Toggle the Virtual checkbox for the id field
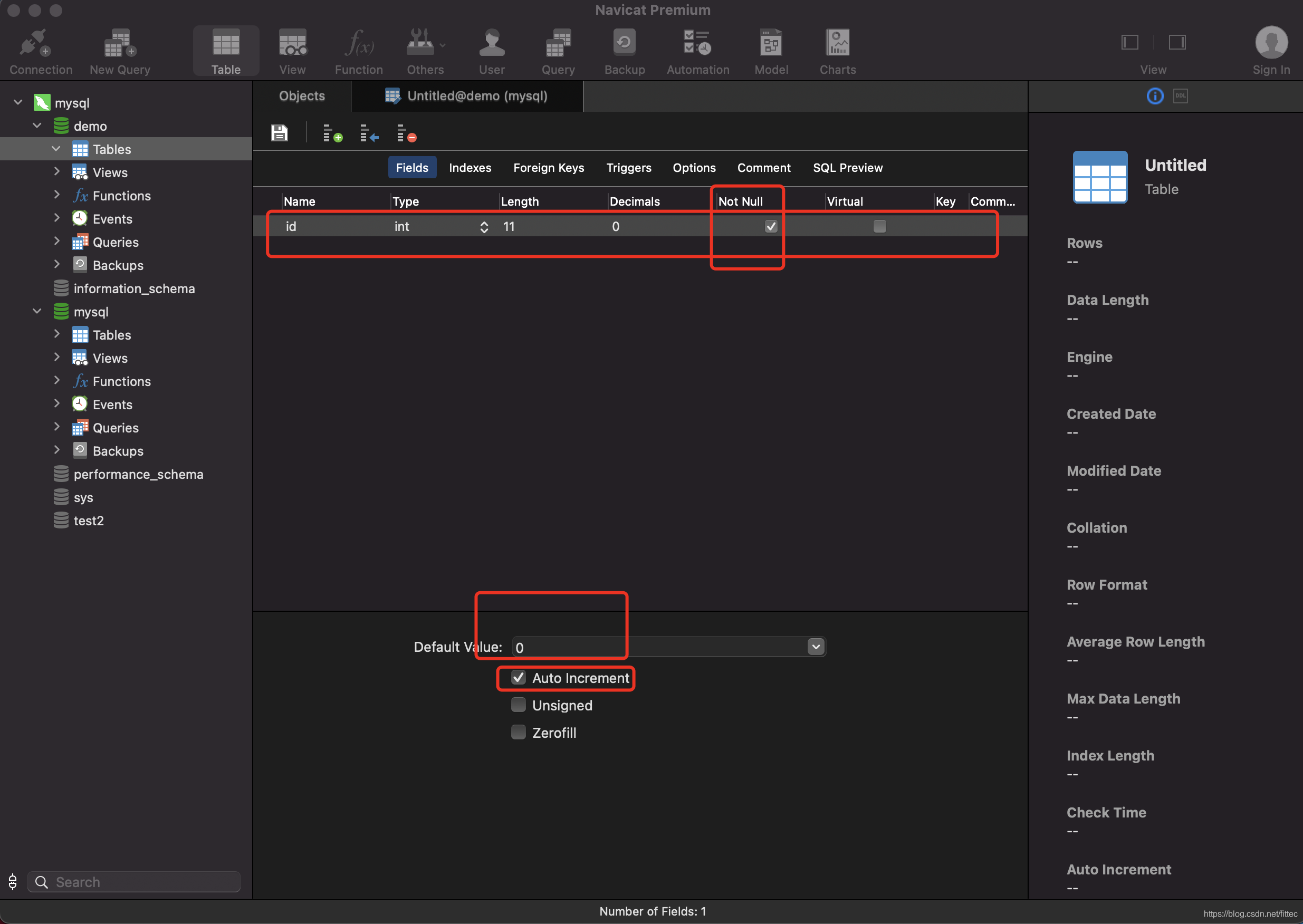Screen dimensions: 1303x924 click(879, 226)
